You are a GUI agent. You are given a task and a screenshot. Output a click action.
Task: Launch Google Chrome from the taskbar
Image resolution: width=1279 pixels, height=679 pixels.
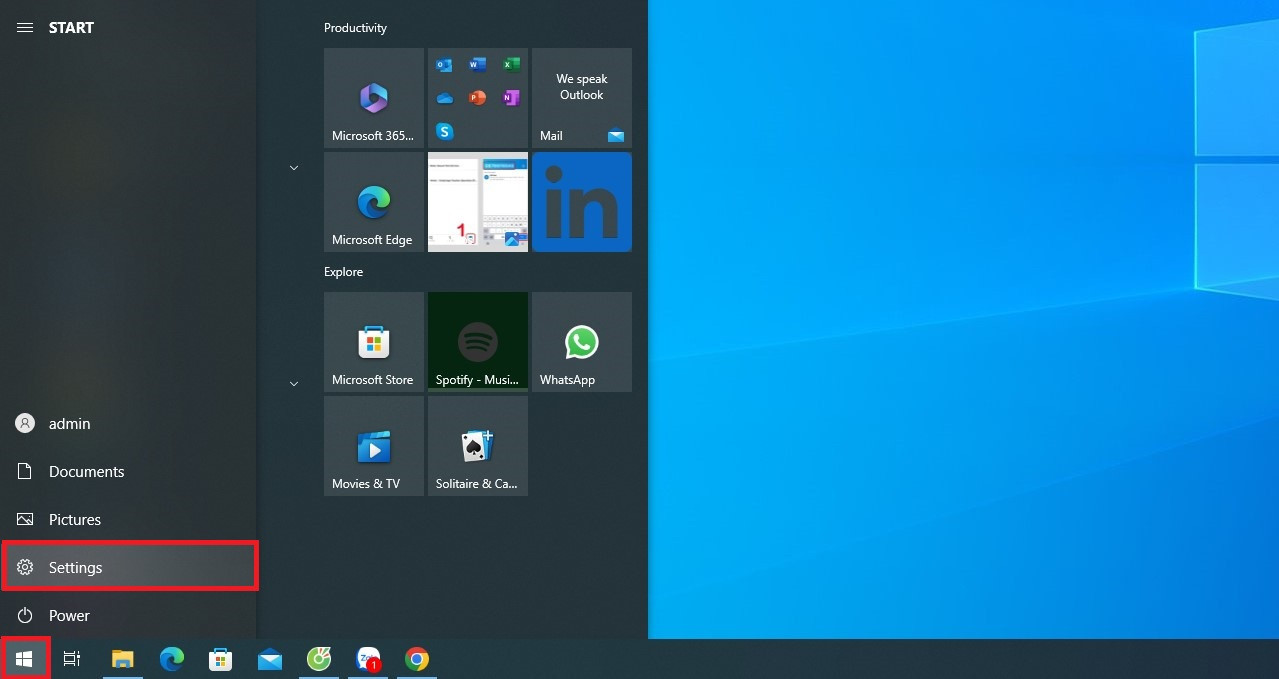click(x=417, y=659)
